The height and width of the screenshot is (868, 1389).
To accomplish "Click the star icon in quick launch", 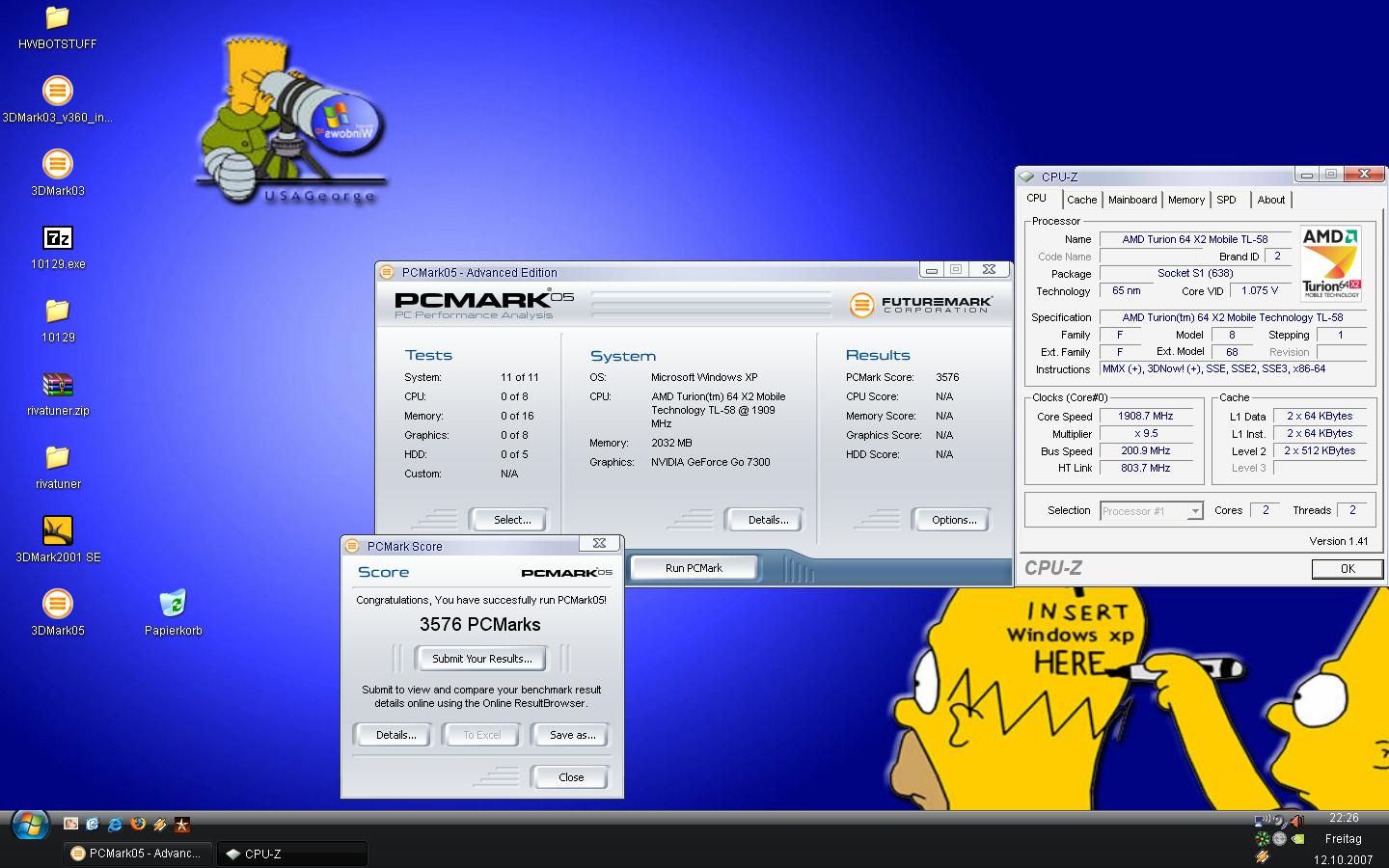I will click(181, 824).
